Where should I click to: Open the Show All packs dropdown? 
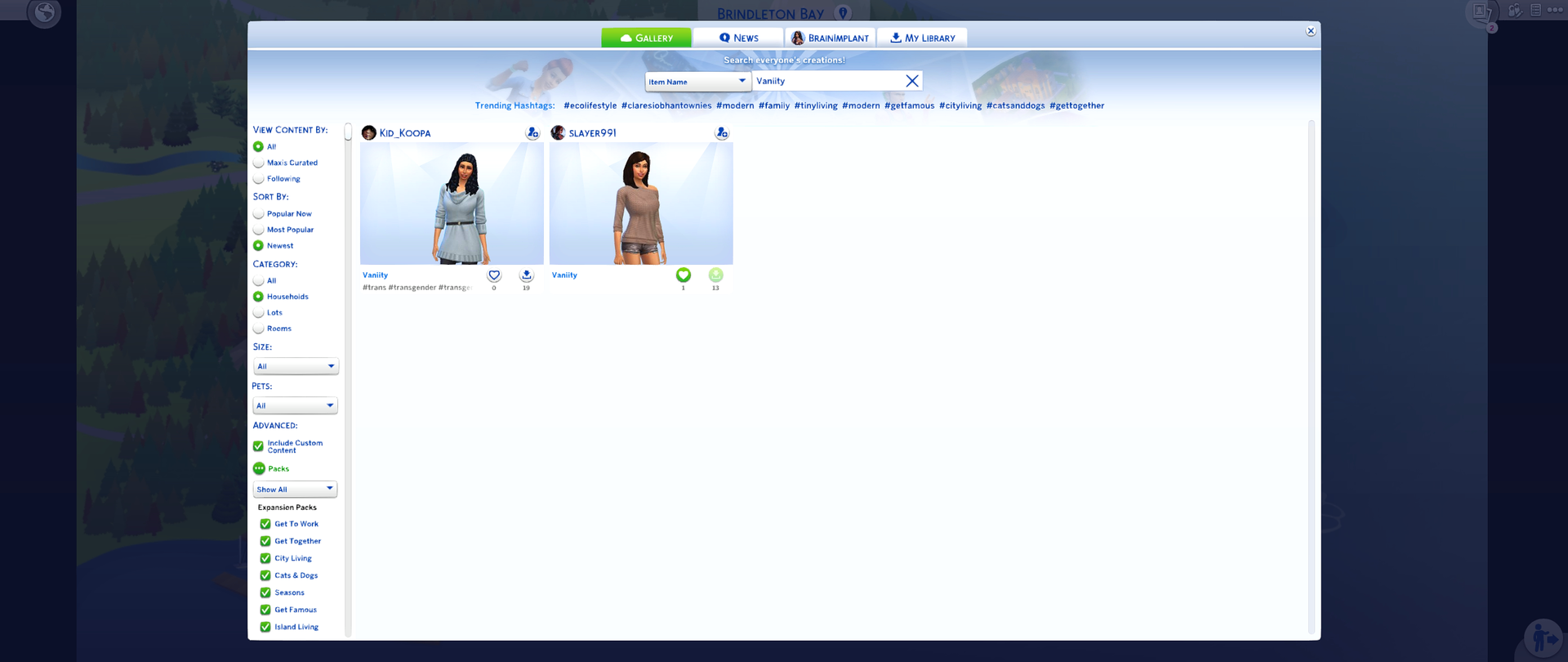pyautogui.click(x=295, y=489)
